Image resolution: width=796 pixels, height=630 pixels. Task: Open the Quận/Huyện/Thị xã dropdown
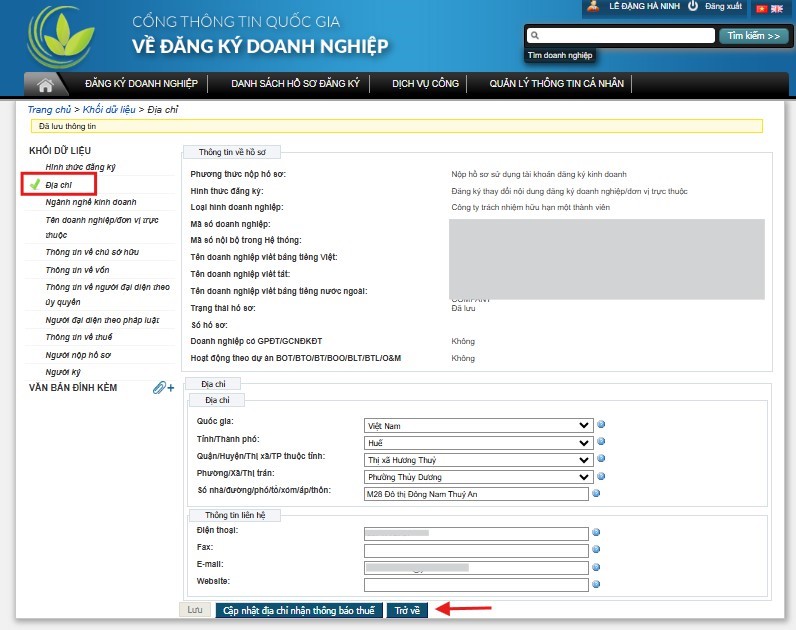click(478, 459)
